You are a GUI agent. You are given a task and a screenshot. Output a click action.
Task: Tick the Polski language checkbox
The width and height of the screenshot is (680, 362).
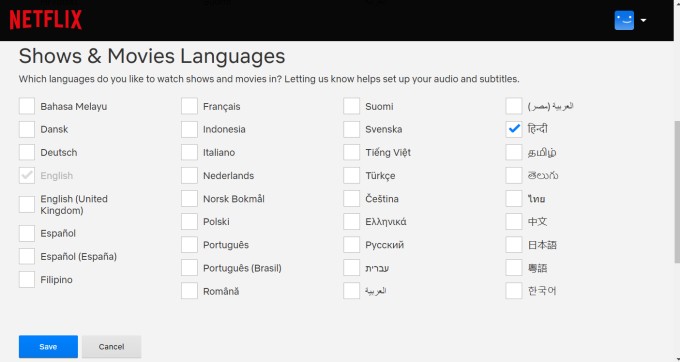[190, 222]
